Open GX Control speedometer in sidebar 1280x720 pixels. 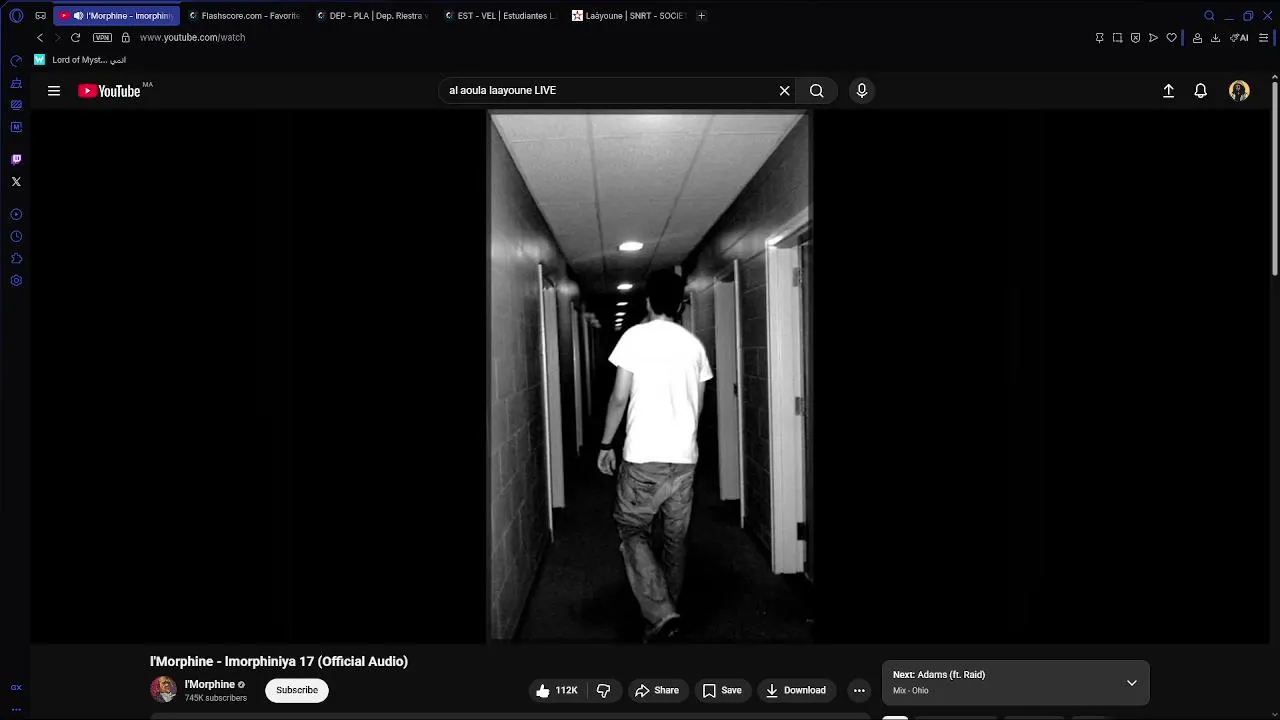click(16, 61)
